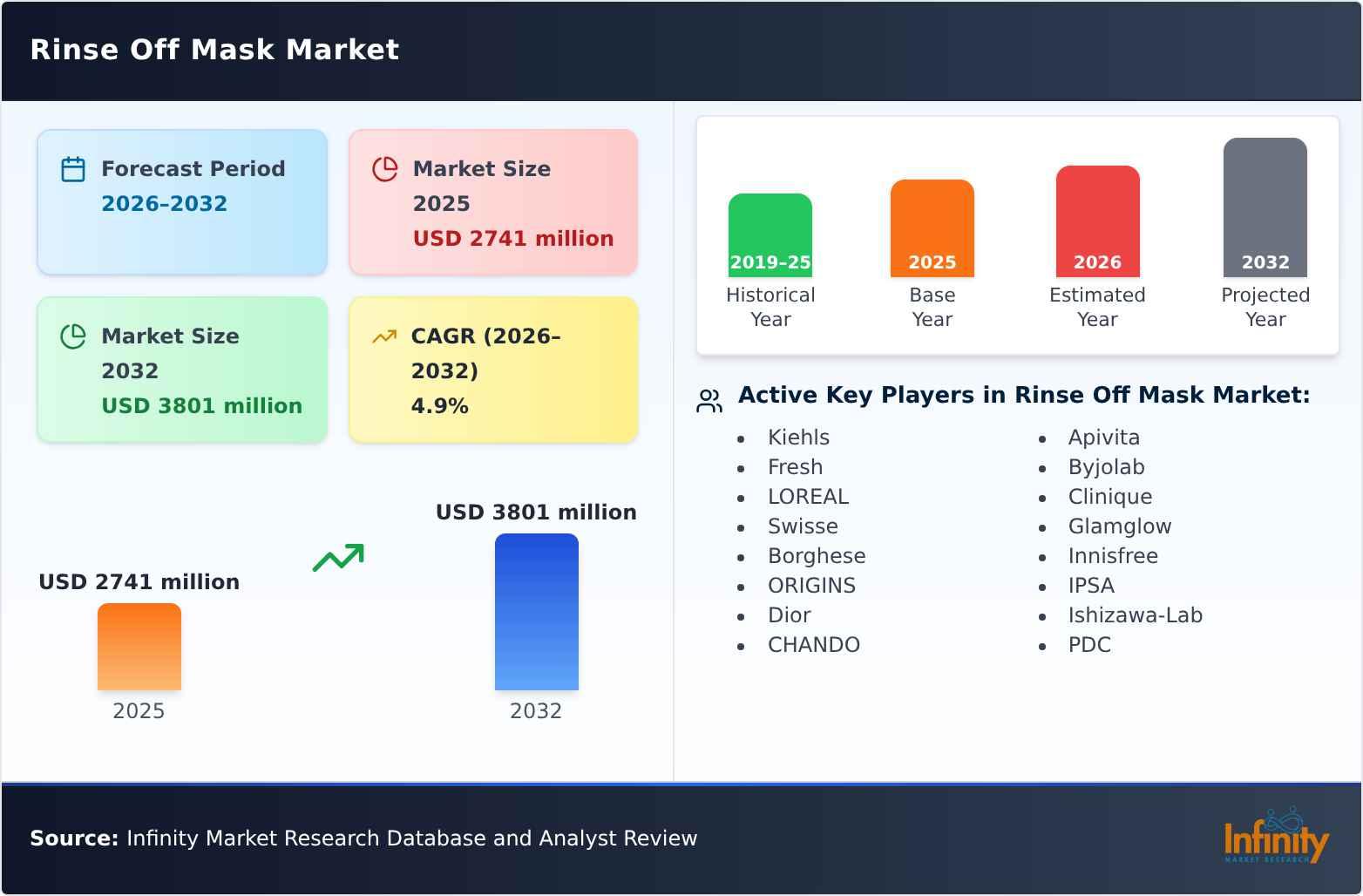Select the orange 2025 gradient bar

pos(139,647)
